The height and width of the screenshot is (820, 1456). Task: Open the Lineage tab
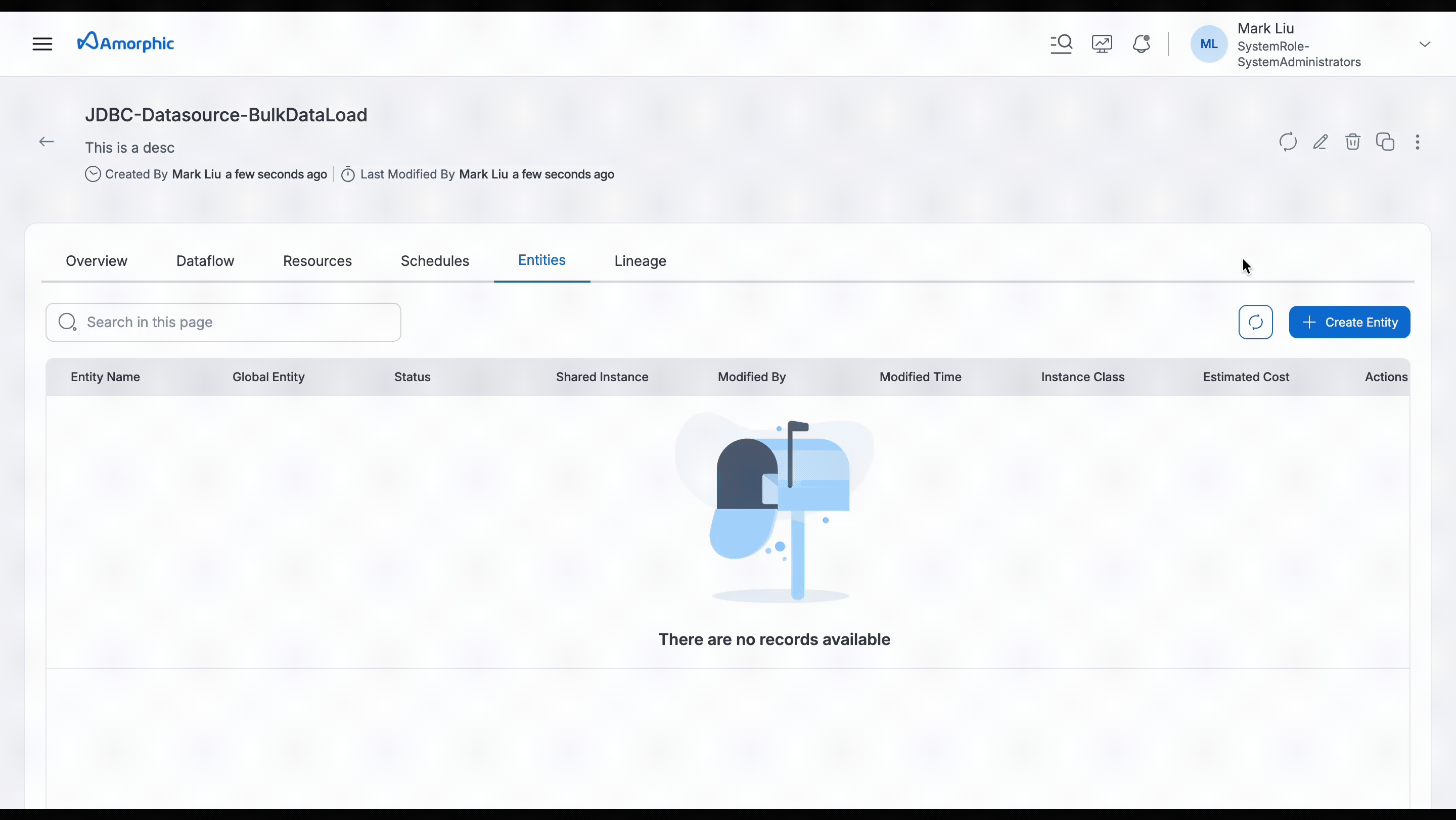click(640, 260)
